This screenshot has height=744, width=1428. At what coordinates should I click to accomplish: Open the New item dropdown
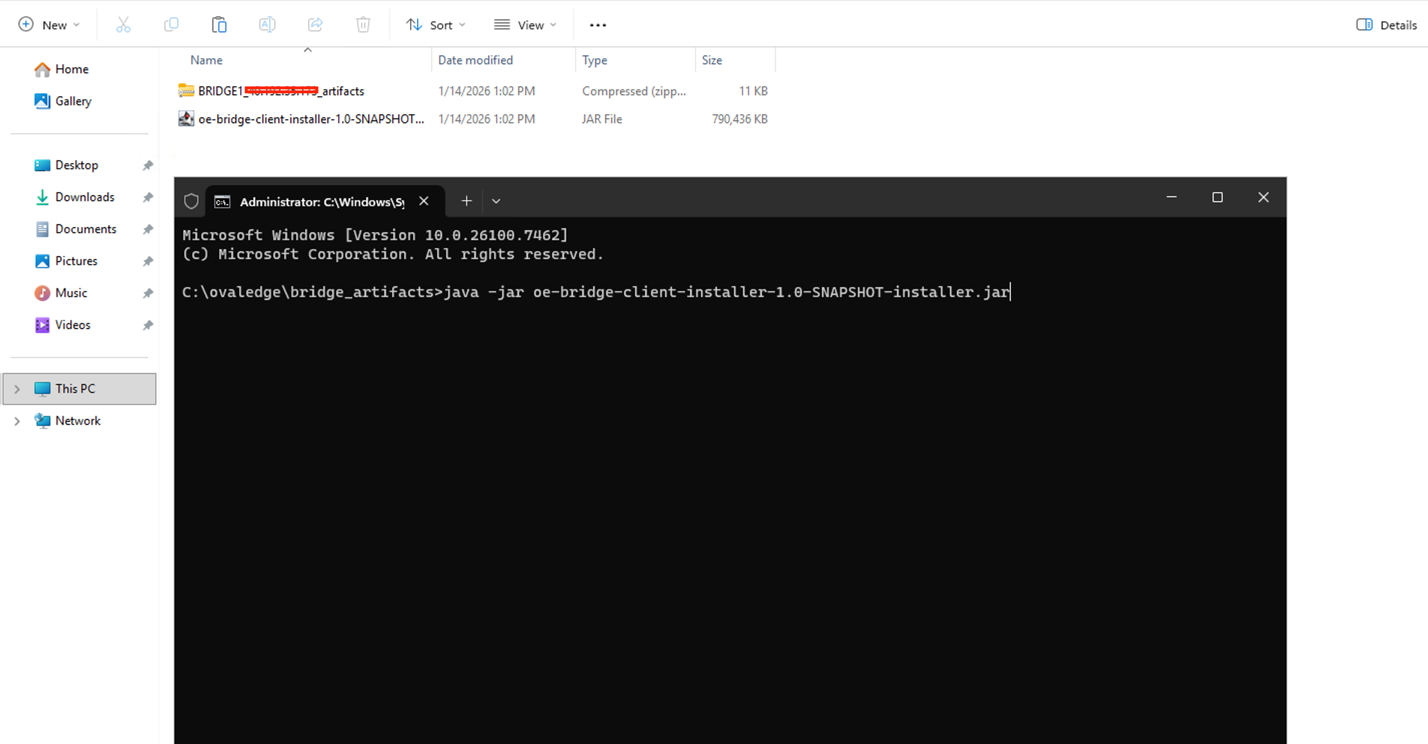pos(49,25)
